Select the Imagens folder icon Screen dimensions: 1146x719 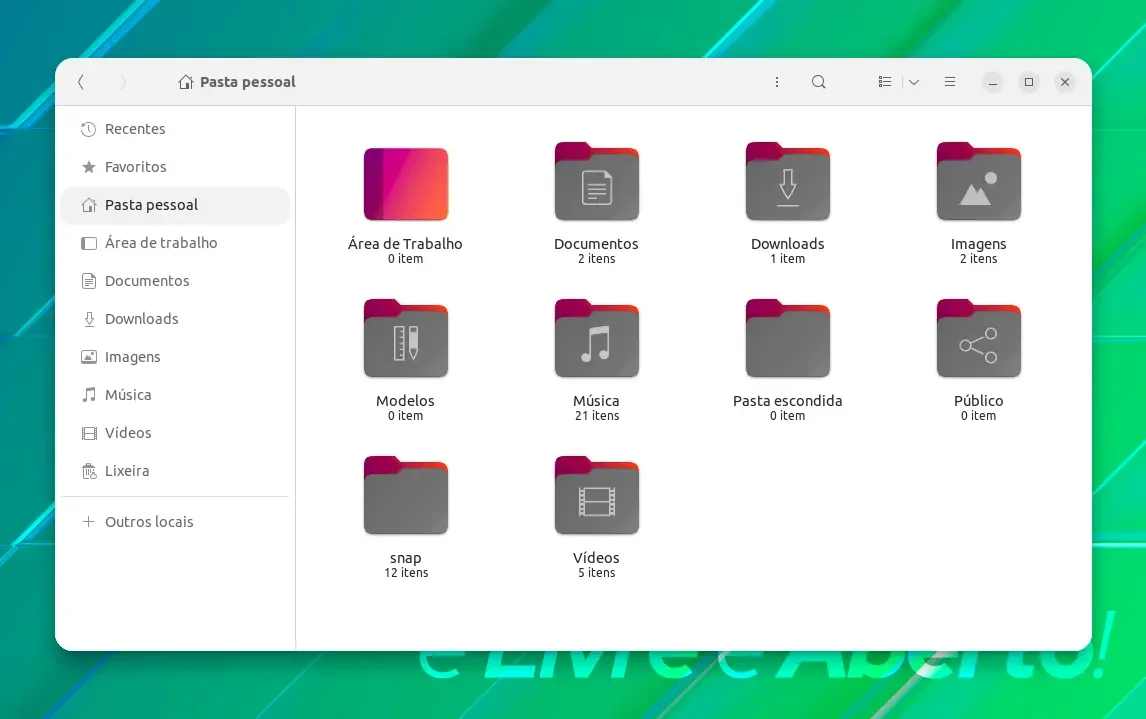click(x=979, y=181)
